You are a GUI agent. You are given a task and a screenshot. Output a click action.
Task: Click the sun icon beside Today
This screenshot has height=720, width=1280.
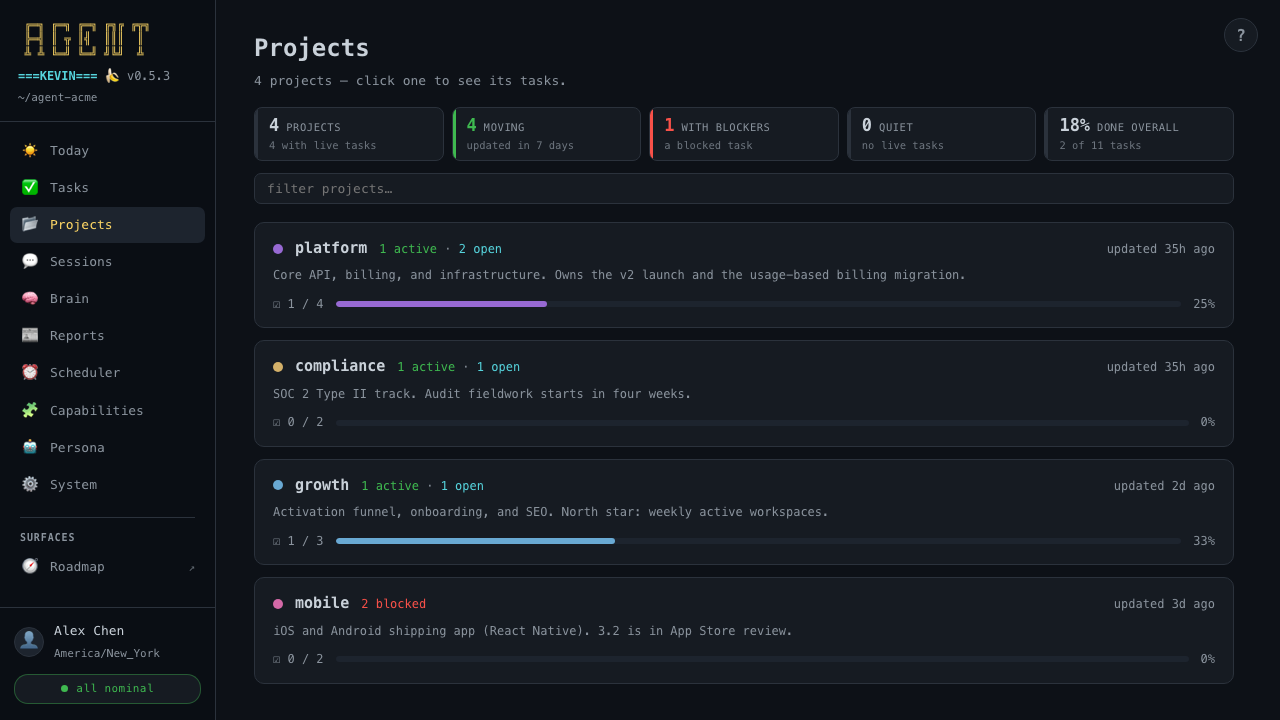coord(30,150)
